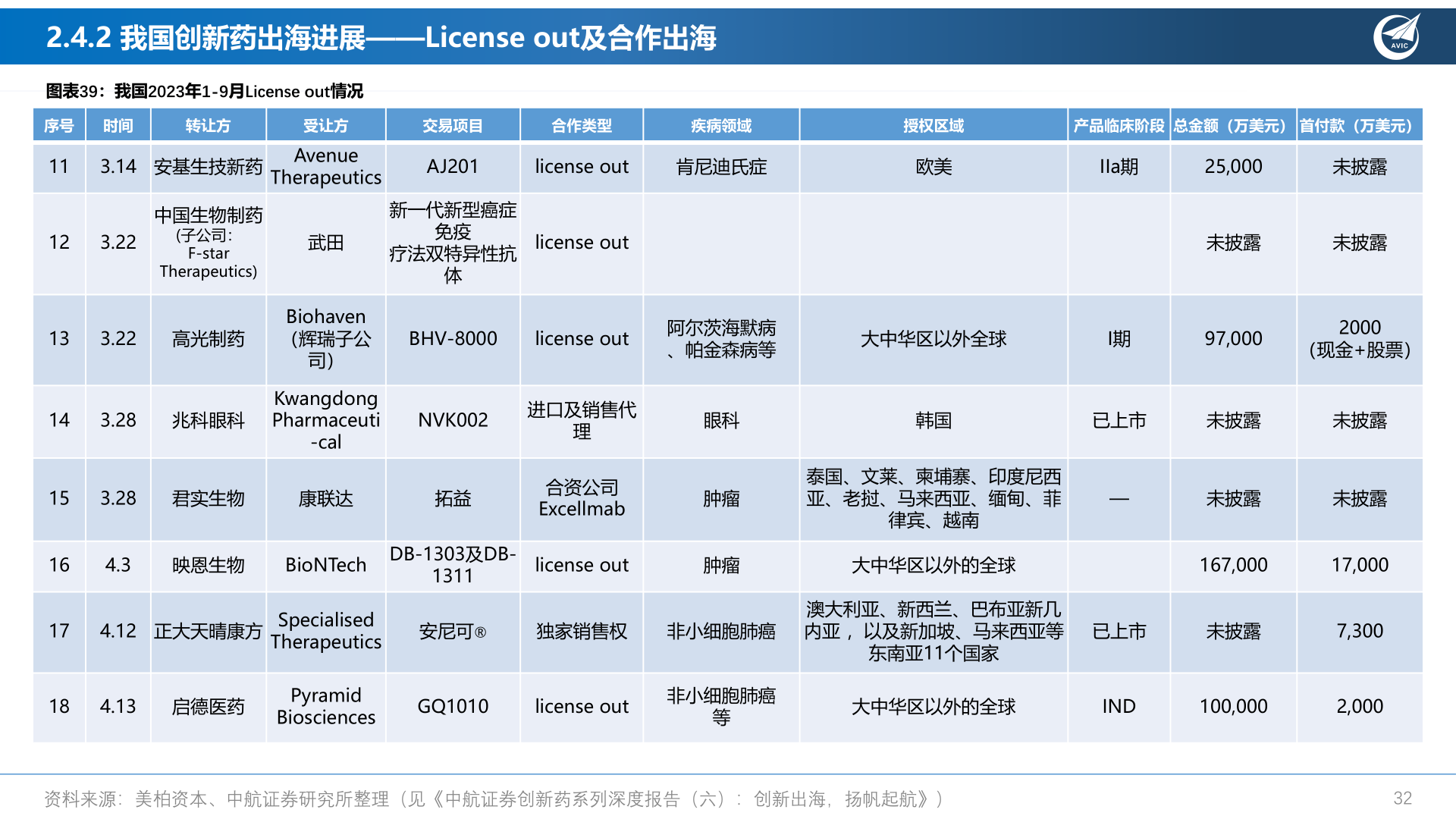The width and height of the screenshot is (1456, 819).
Task: Select the 'Biohaven (辉瑞子公司)' cell
Action: click(326, 339)
